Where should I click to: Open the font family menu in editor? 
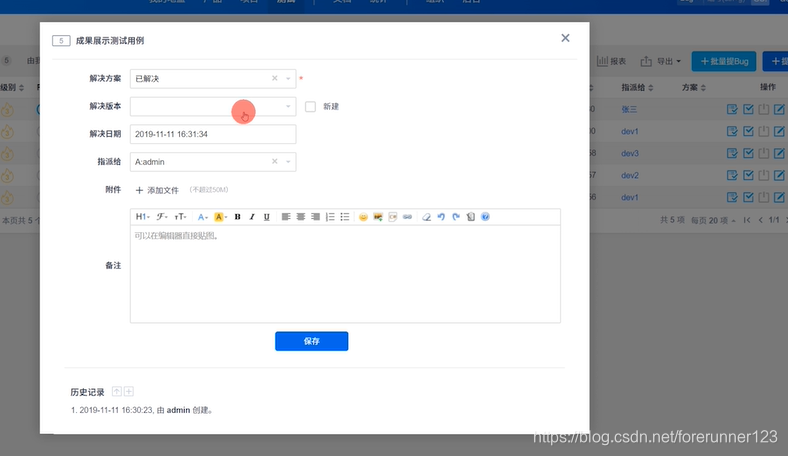161,217
